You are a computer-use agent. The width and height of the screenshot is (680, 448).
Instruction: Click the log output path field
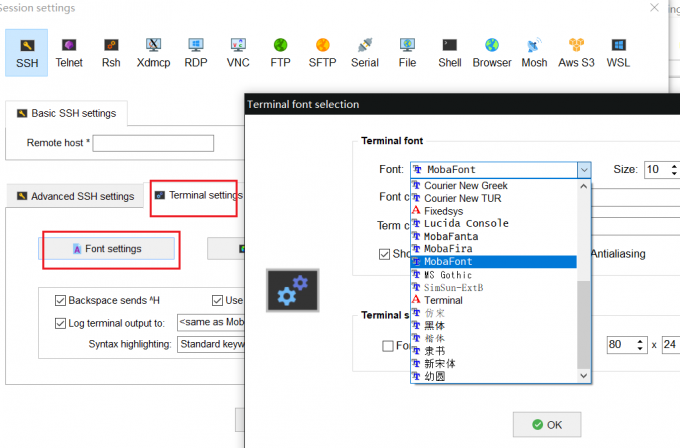[211, 322]
